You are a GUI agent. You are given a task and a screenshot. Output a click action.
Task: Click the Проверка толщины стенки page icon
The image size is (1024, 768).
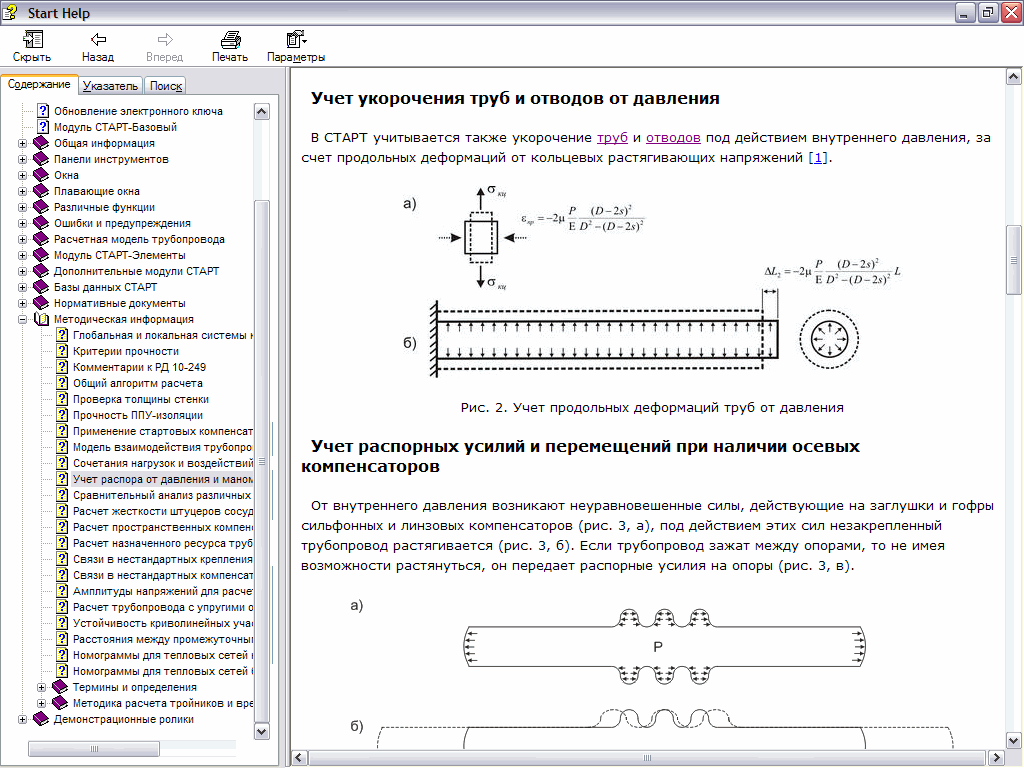click(x=62, y=399)
